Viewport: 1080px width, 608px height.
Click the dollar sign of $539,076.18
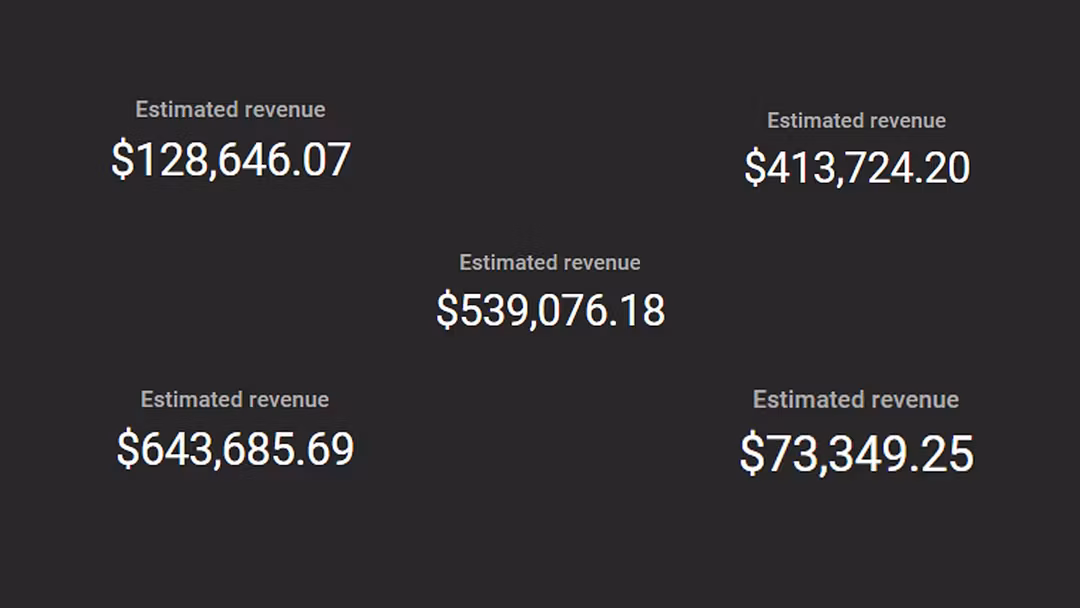click(x=447, y=310)
